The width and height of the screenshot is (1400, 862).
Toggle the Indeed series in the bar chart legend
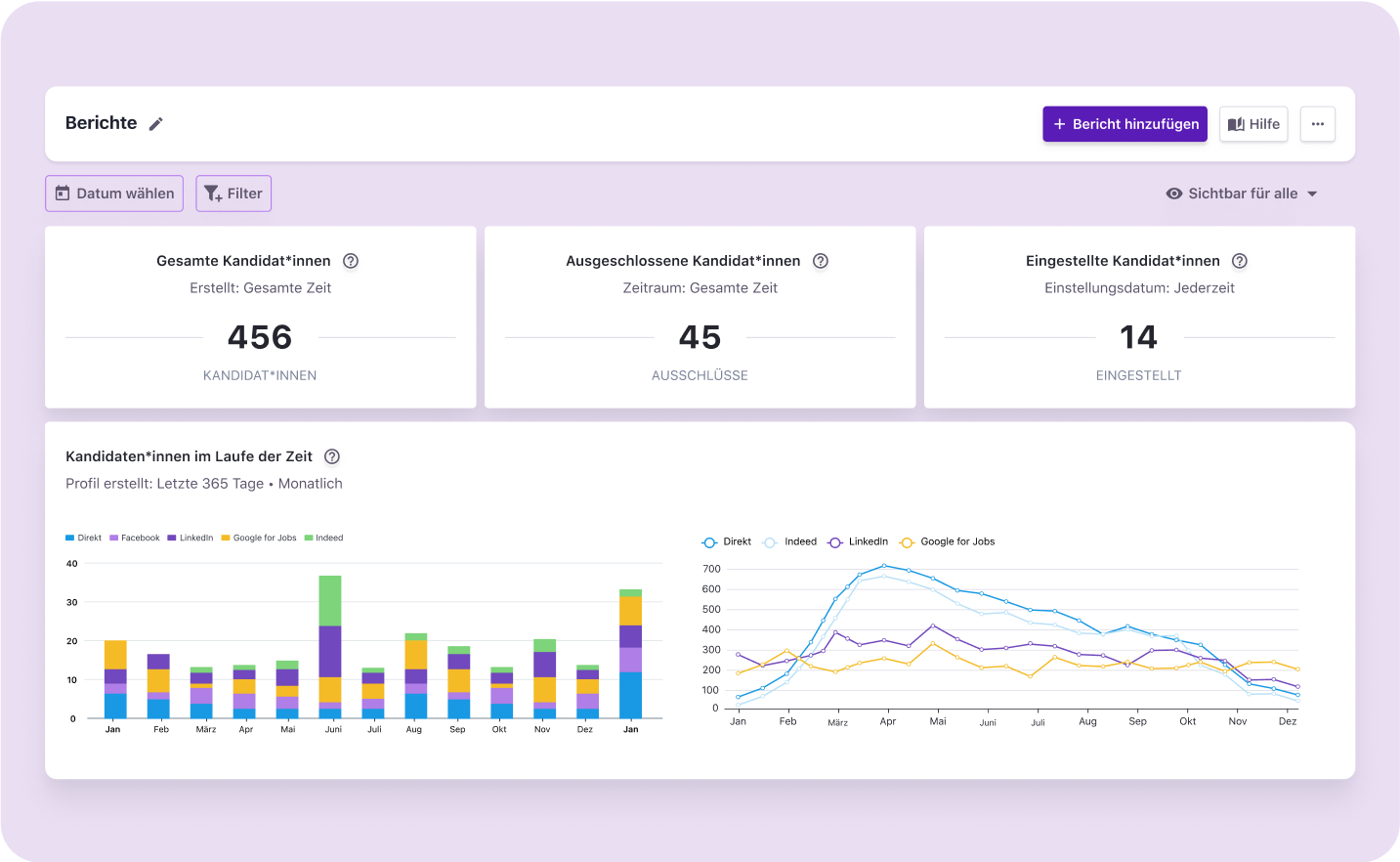click(323, 537)
